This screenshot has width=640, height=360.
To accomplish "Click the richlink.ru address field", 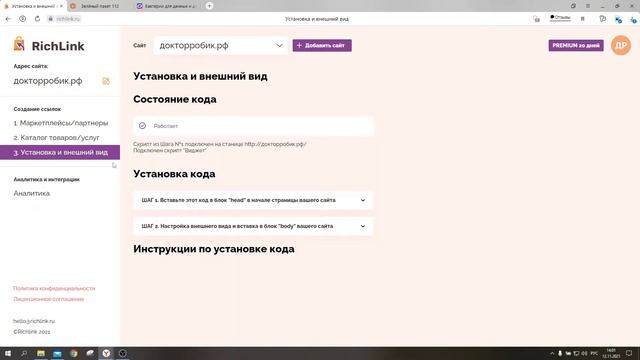I will point(68,19).
